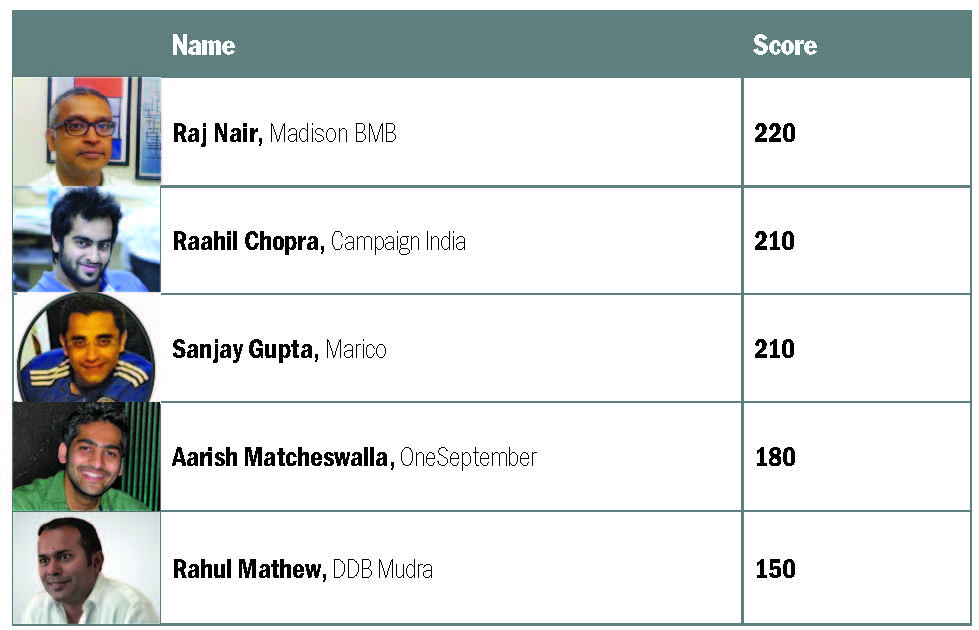Select the name Rahul Mathew
979x630 pixels.
(x=249, y=569)
